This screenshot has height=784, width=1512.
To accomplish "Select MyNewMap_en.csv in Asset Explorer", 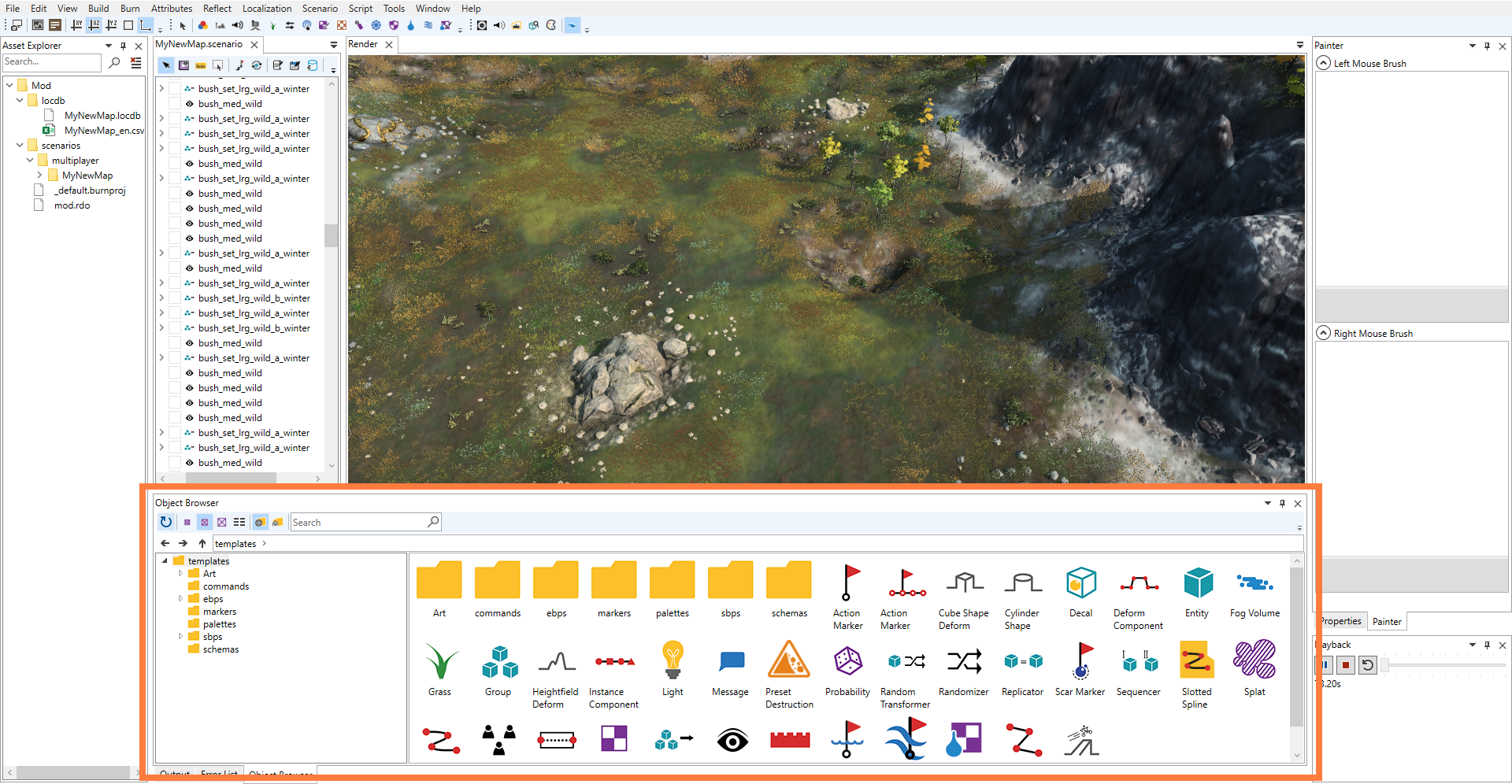I will (x=104, y=130).
